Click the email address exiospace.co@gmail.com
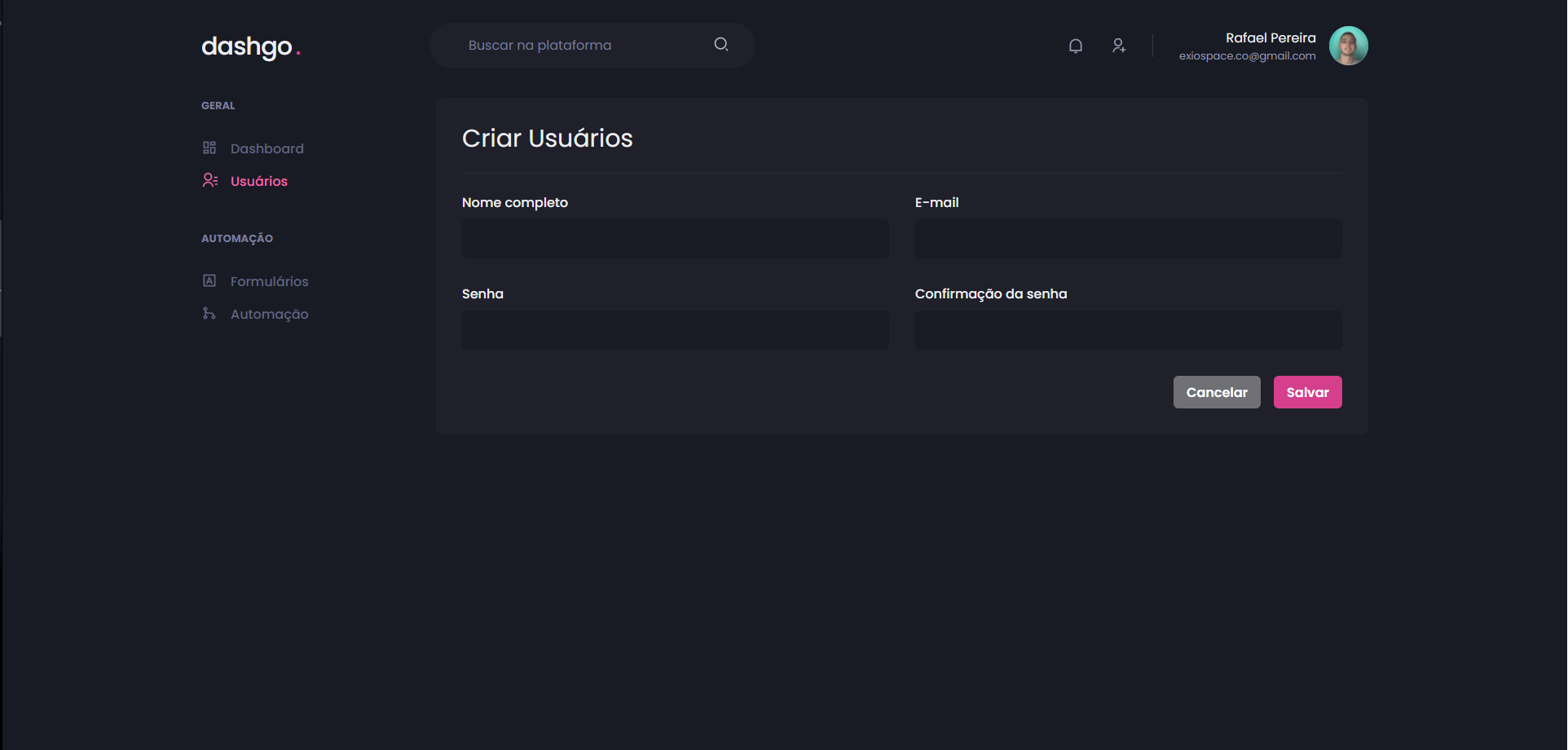This screenshot has height=750, width=1568. click(1246, 56)
